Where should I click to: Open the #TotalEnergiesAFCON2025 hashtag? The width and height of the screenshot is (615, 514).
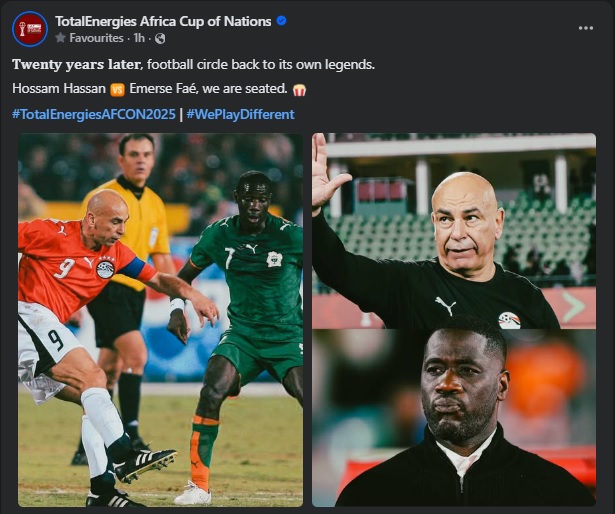tap(94, 114)
